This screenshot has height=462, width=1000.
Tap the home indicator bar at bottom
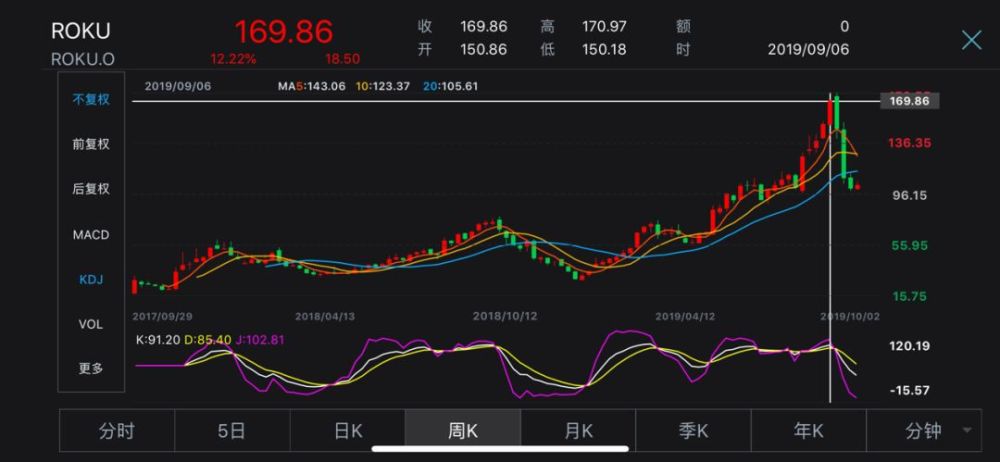coord(500,449)
